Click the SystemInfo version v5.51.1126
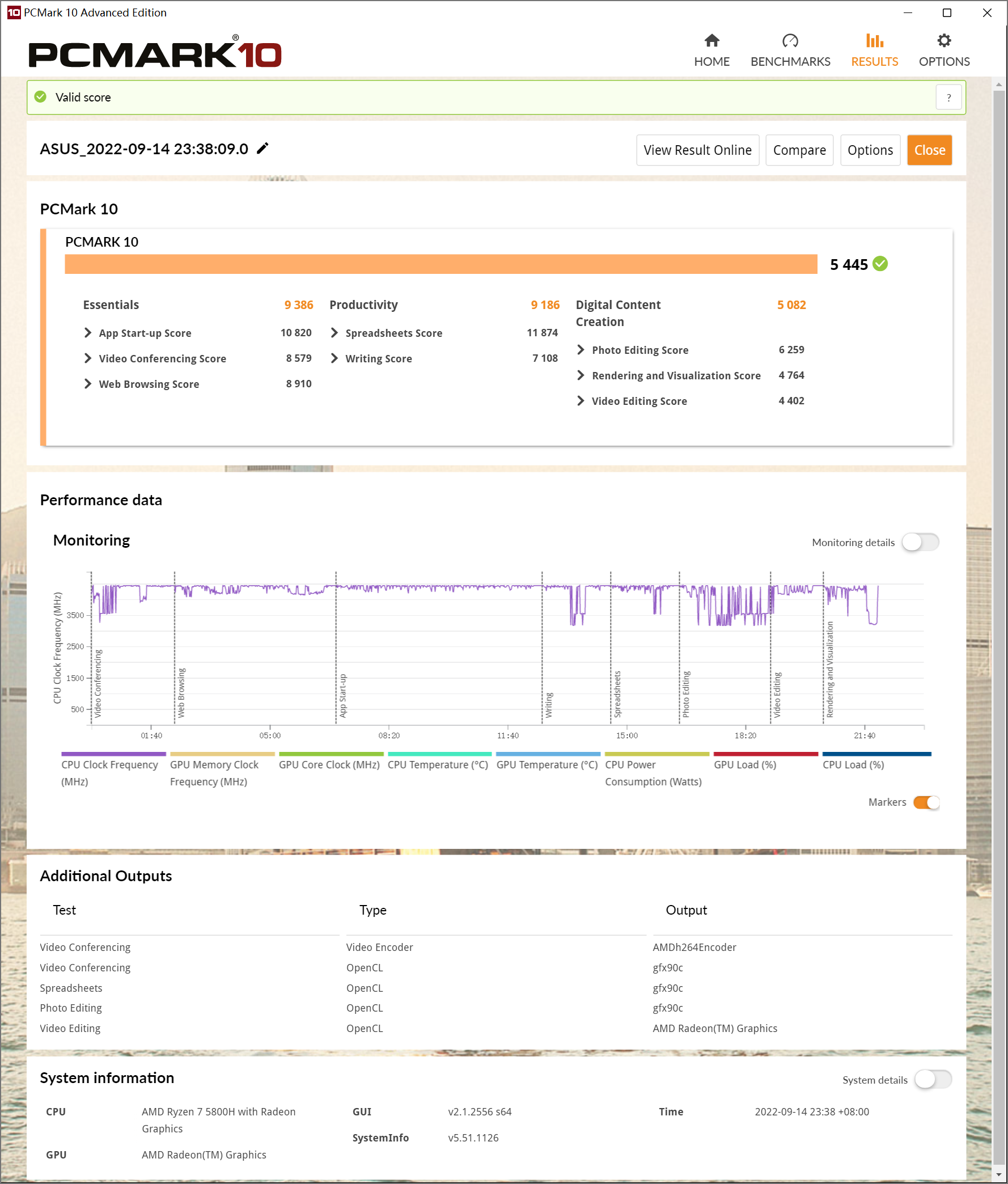Image resolution: width=1008 pixels, height=1184 pixels. pos(473,1137)
